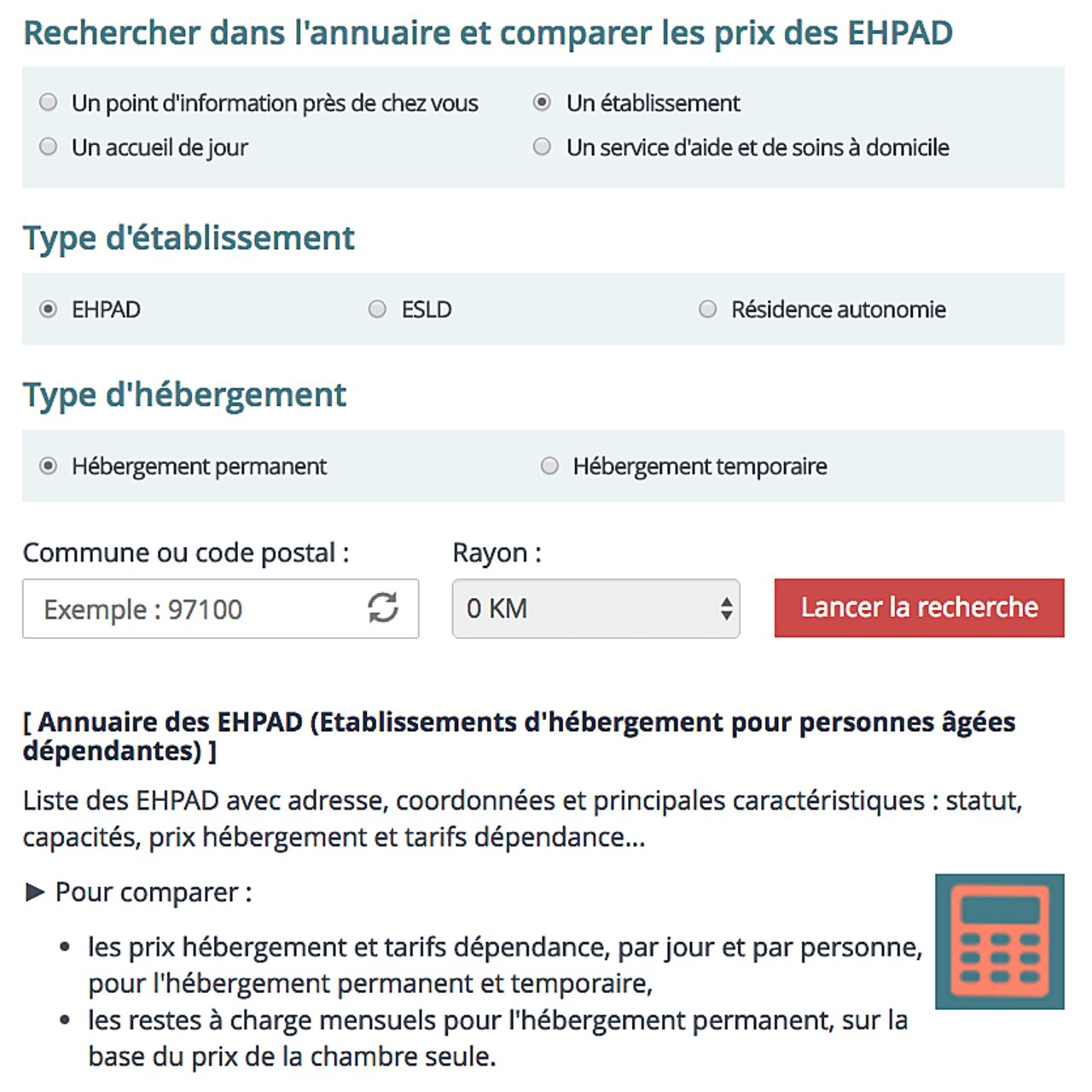The height and width of the screenshot is (1092, 1092).
Task: Click the 'Lancer la recherche' button
Action: [x=918, y=607]
